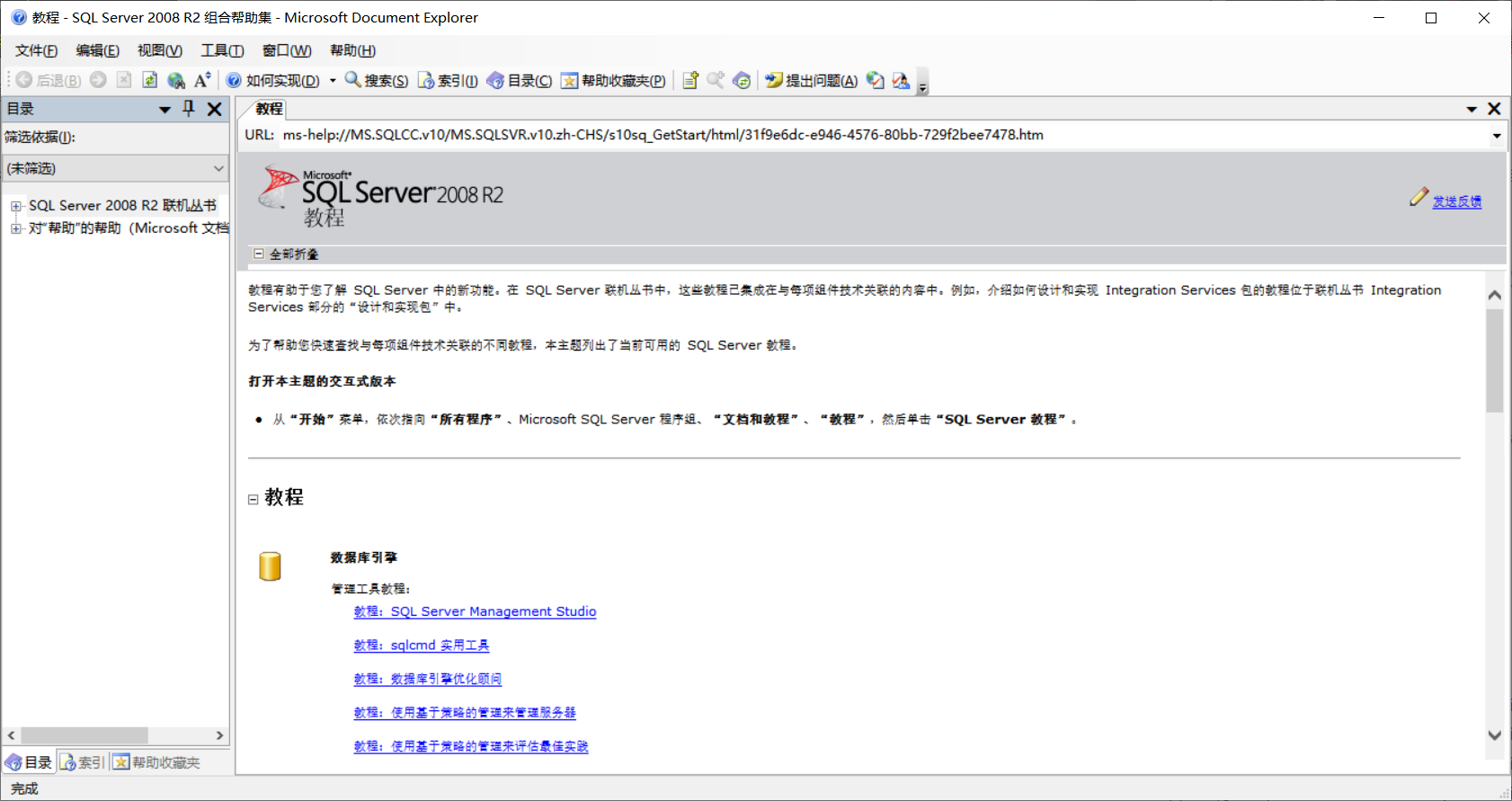Open the 文件(F) menu
1512x801 pixels.
pyautogui.click(x=36, y=50)
